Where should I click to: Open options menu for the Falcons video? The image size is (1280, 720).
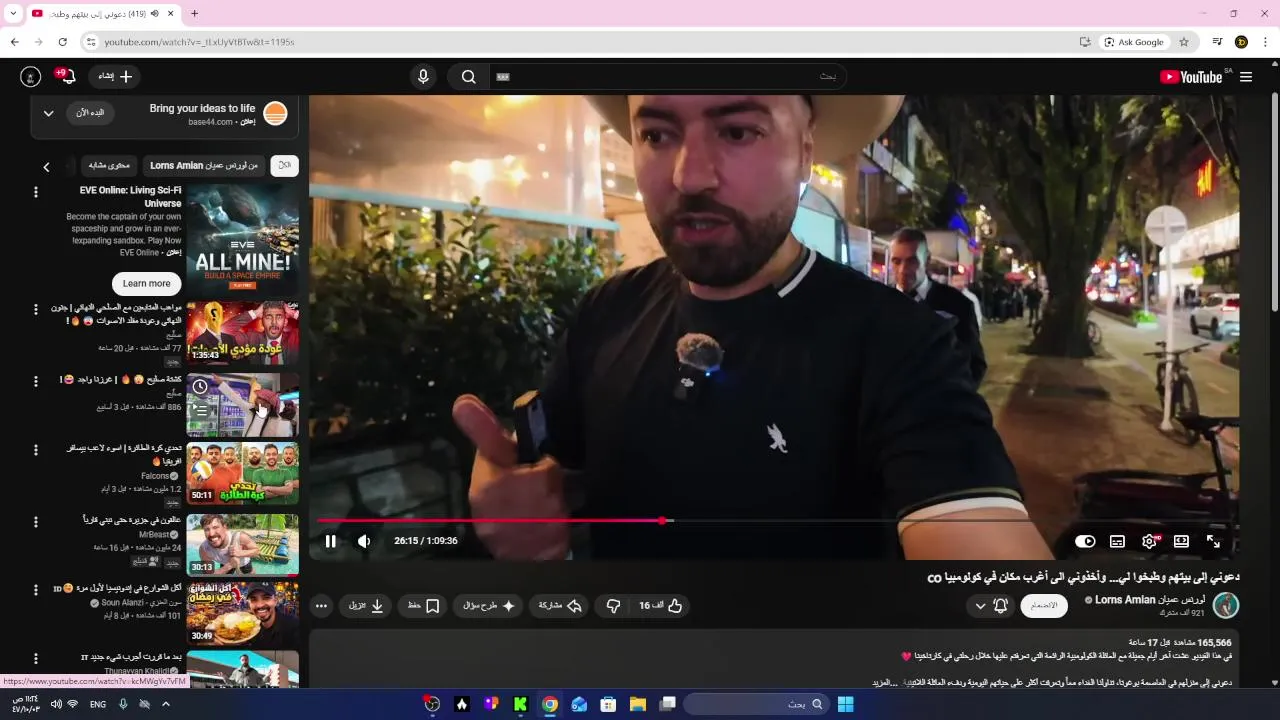[x=36, y=451]
